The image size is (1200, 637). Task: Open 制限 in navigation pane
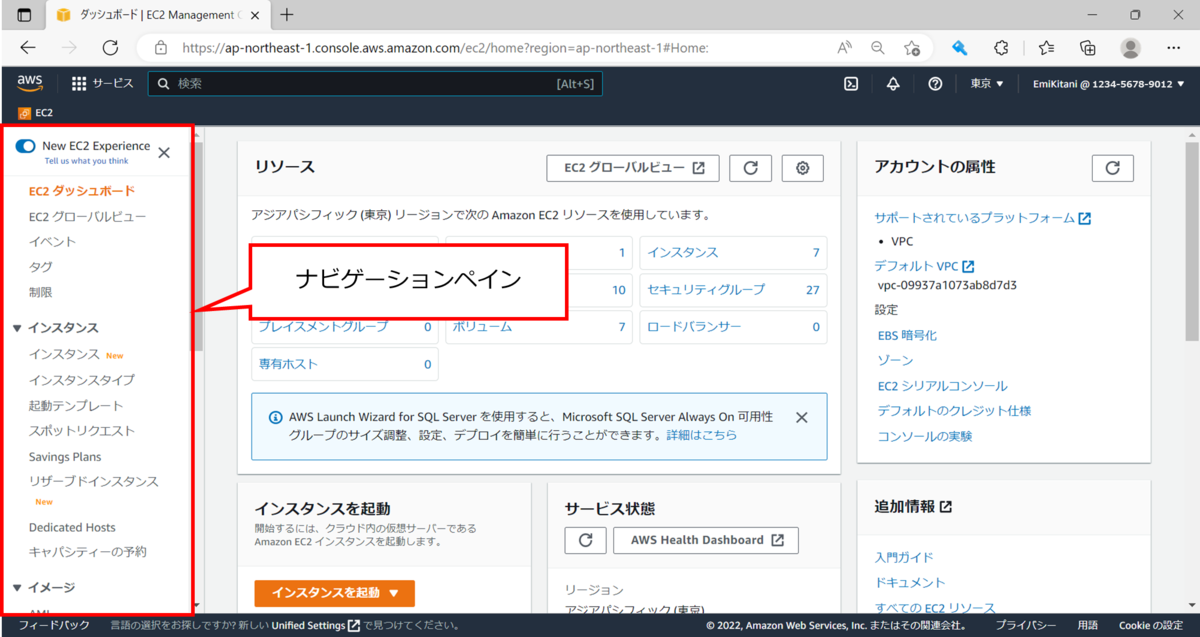pyautogui.click(x=41, y=293)
